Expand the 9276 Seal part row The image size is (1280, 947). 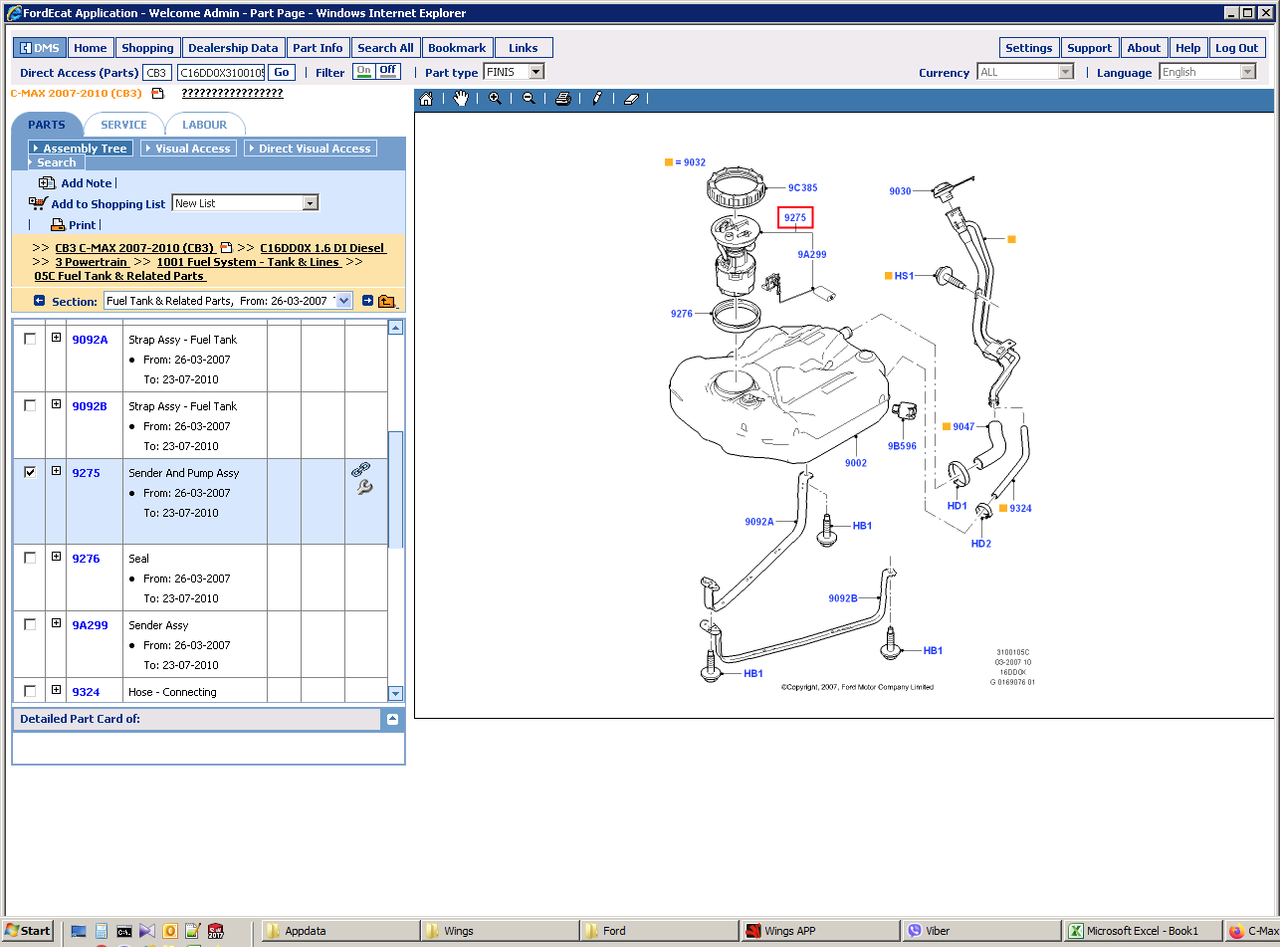tap(56, 556)
